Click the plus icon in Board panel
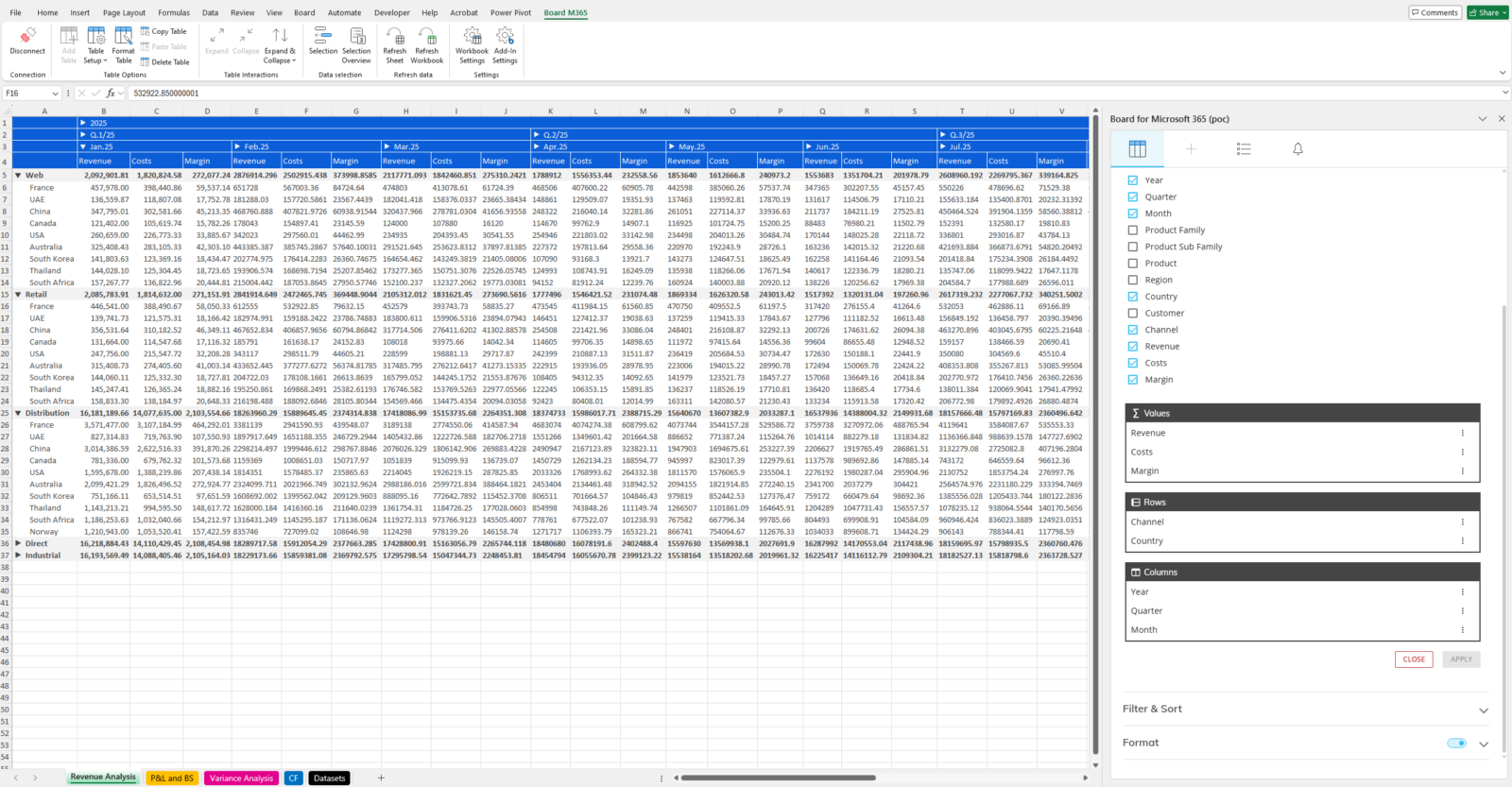1512x787 pixels. 1191,149
